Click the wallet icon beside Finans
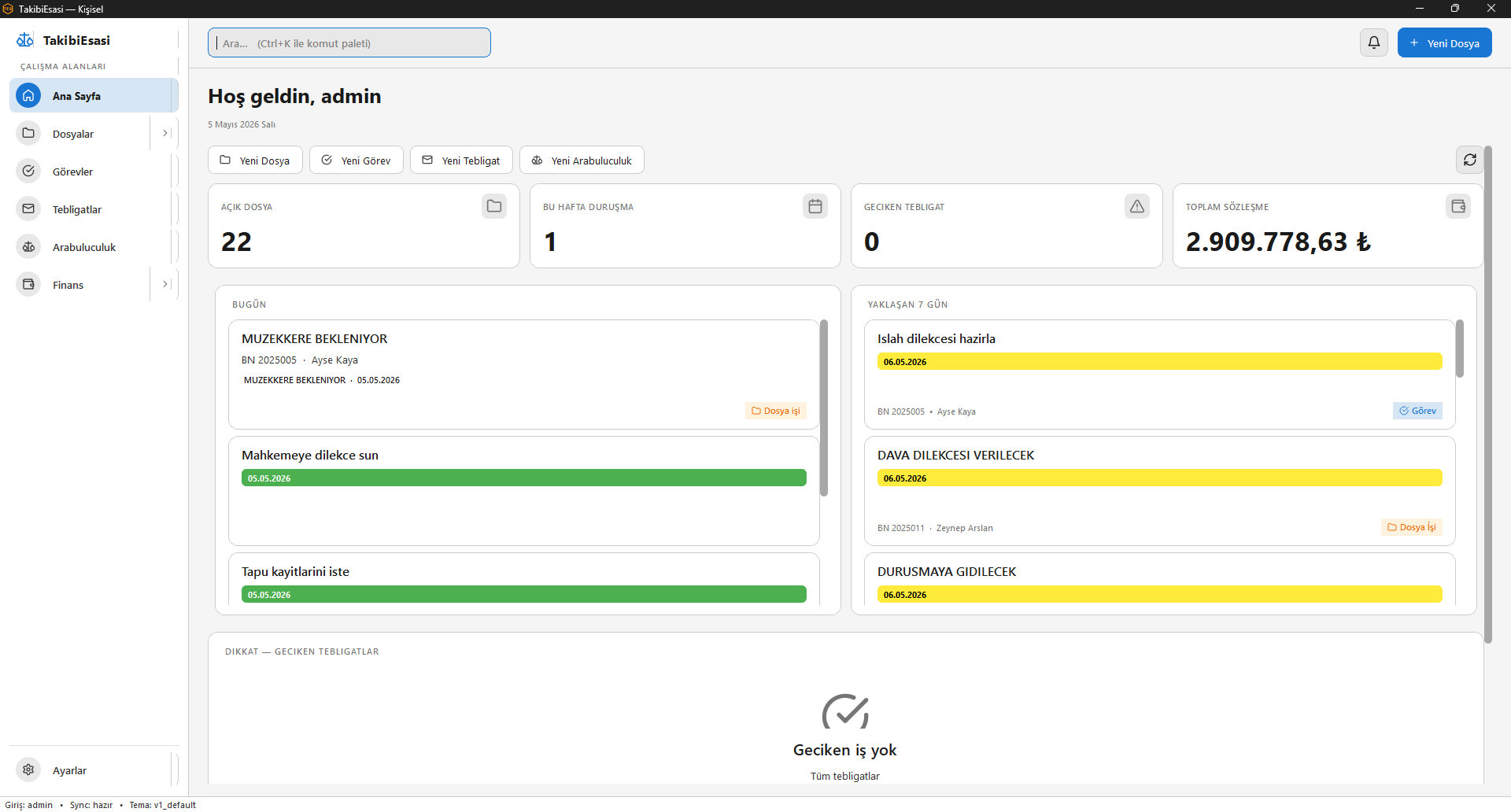 point(28,285)
